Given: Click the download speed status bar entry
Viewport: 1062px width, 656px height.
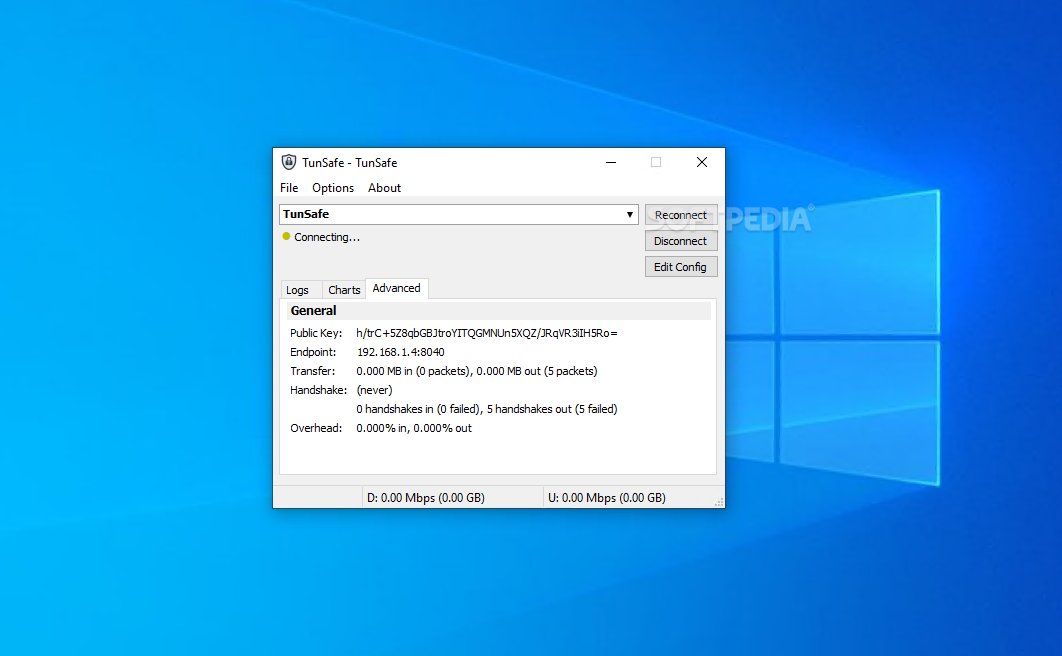Looking at the screenshot, I should tap(425, 498).
